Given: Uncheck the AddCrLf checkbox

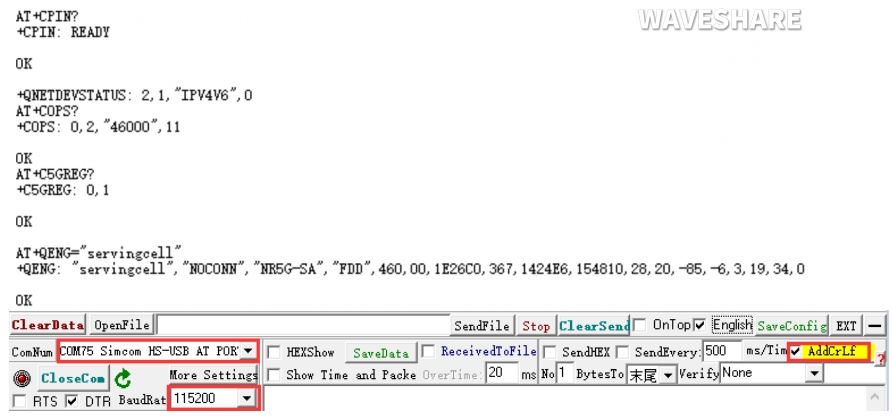Looking at the screenshot, I should click(796, 352).
